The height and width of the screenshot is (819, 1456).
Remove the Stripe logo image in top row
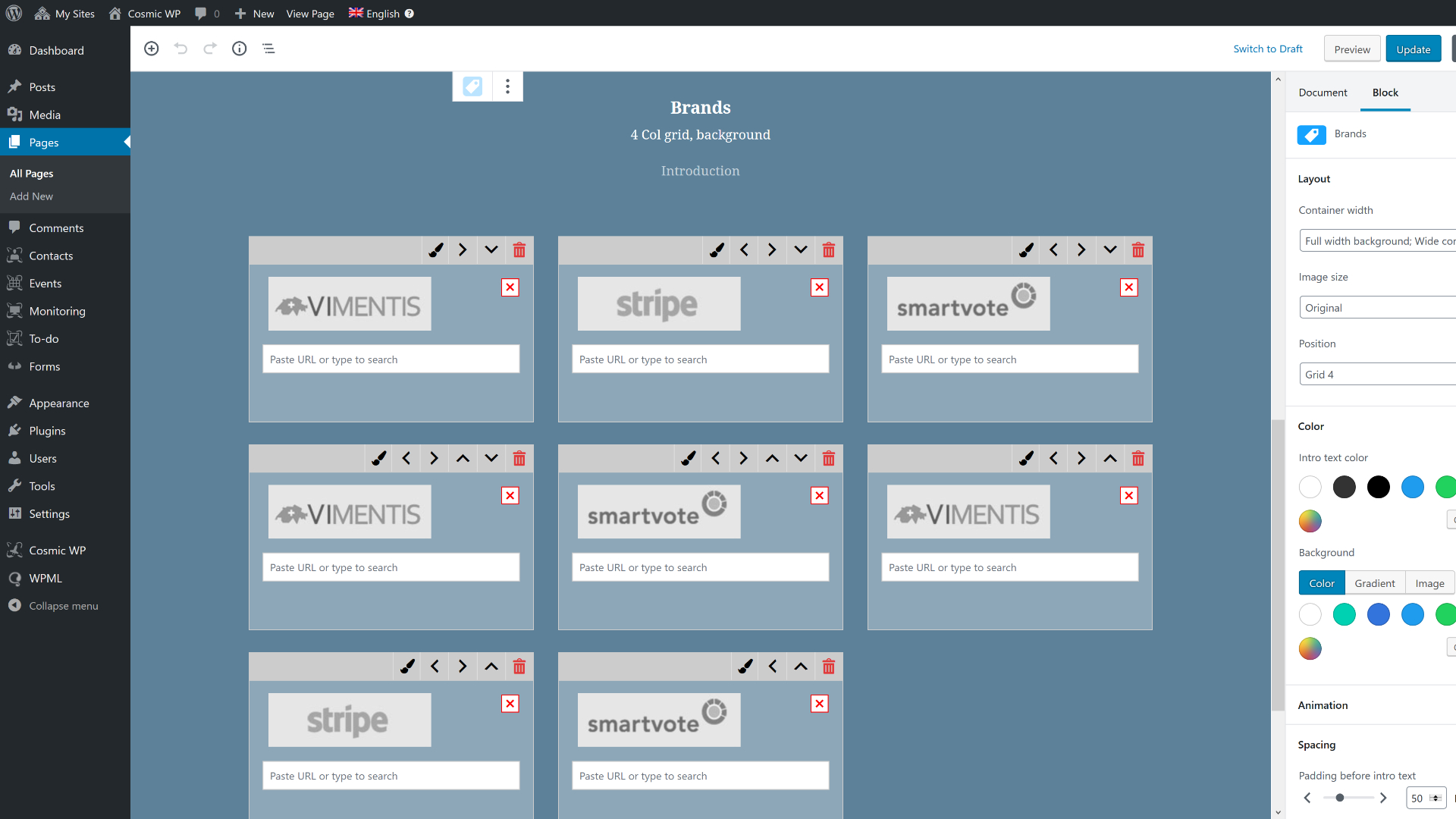[x=820, y=287]
